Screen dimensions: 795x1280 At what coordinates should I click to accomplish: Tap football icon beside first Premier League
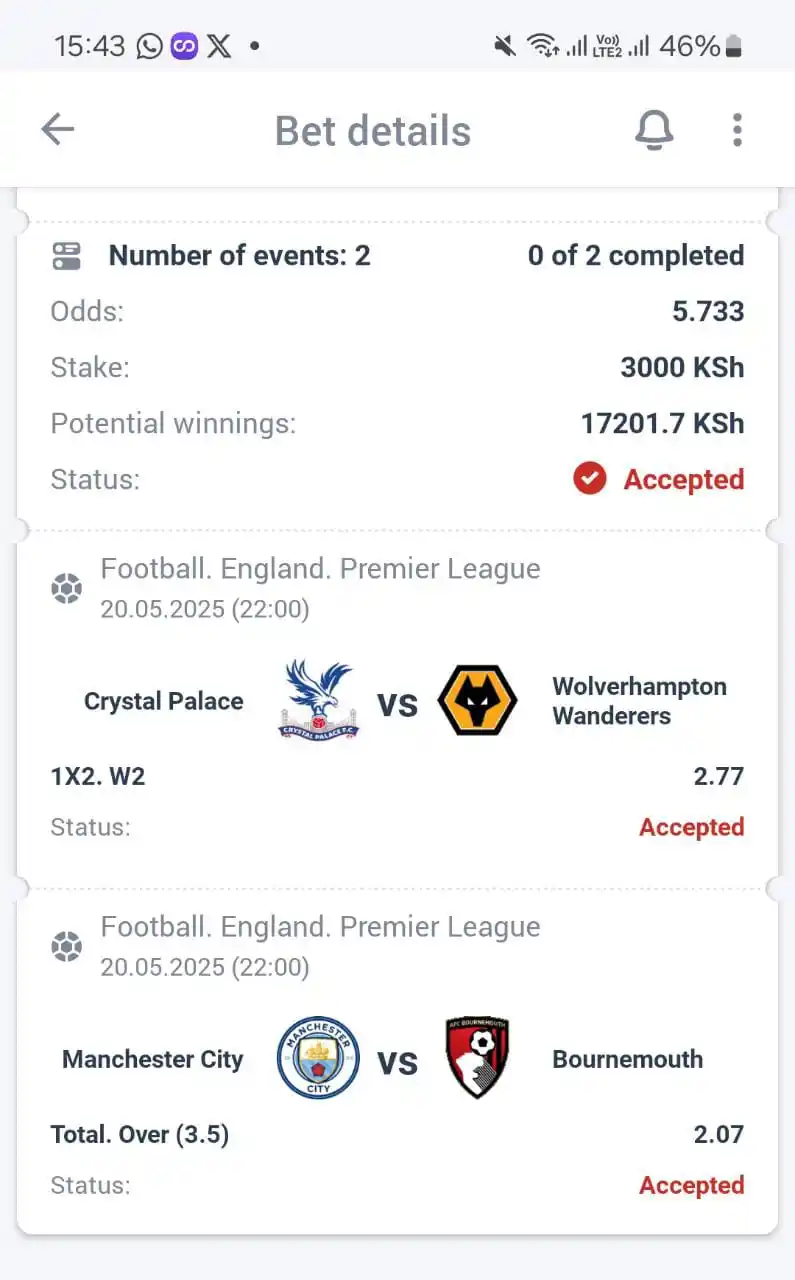[66, 589]
